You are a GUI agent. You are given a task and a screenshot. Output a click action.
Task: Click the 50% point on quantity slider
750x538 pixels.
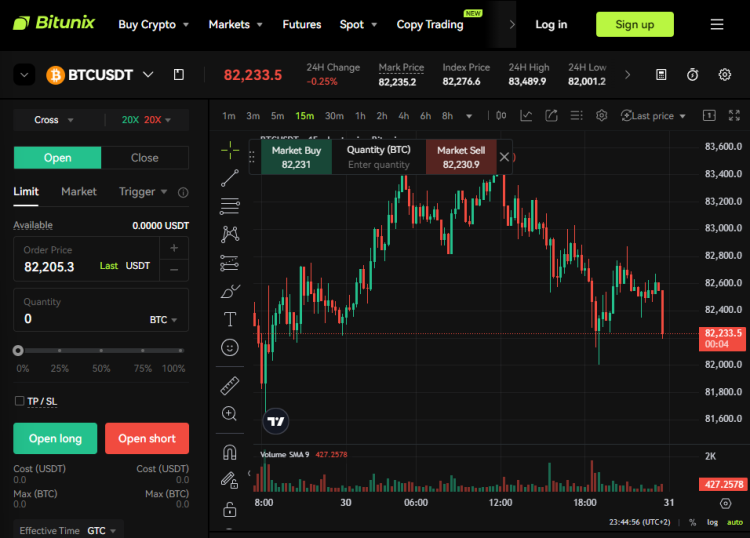[102, 351]
